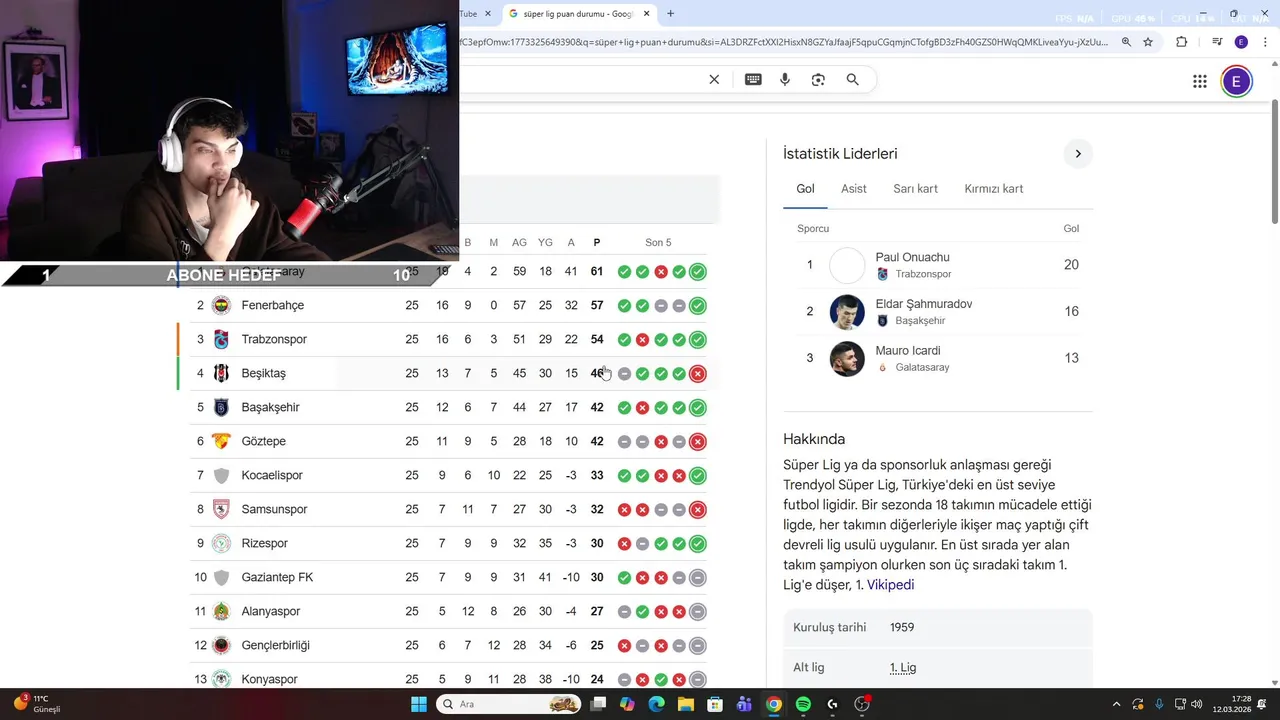
Task: Click Mauro Icardi's photo thumbnail
Action: 847,358
